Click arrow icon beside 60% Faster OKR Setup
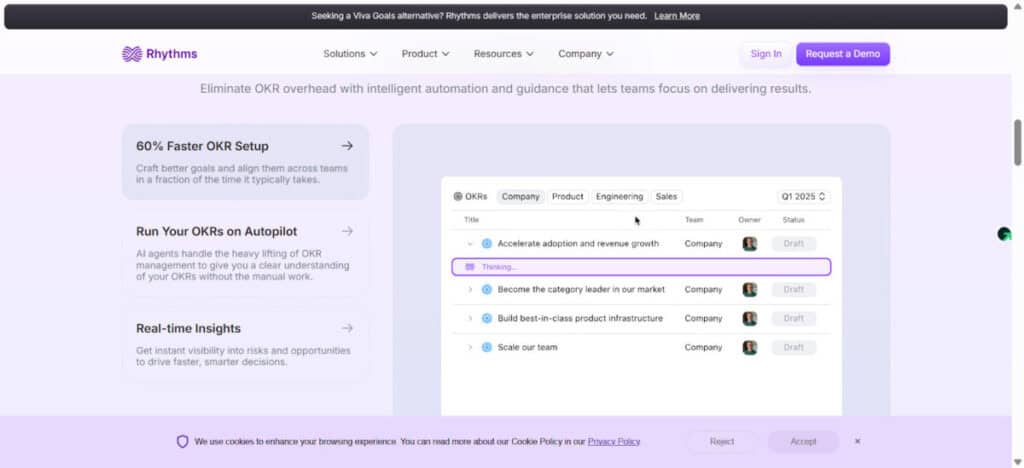Image resolution: width=1024 pixels, height=468 pixels. (x=347, y=146)
